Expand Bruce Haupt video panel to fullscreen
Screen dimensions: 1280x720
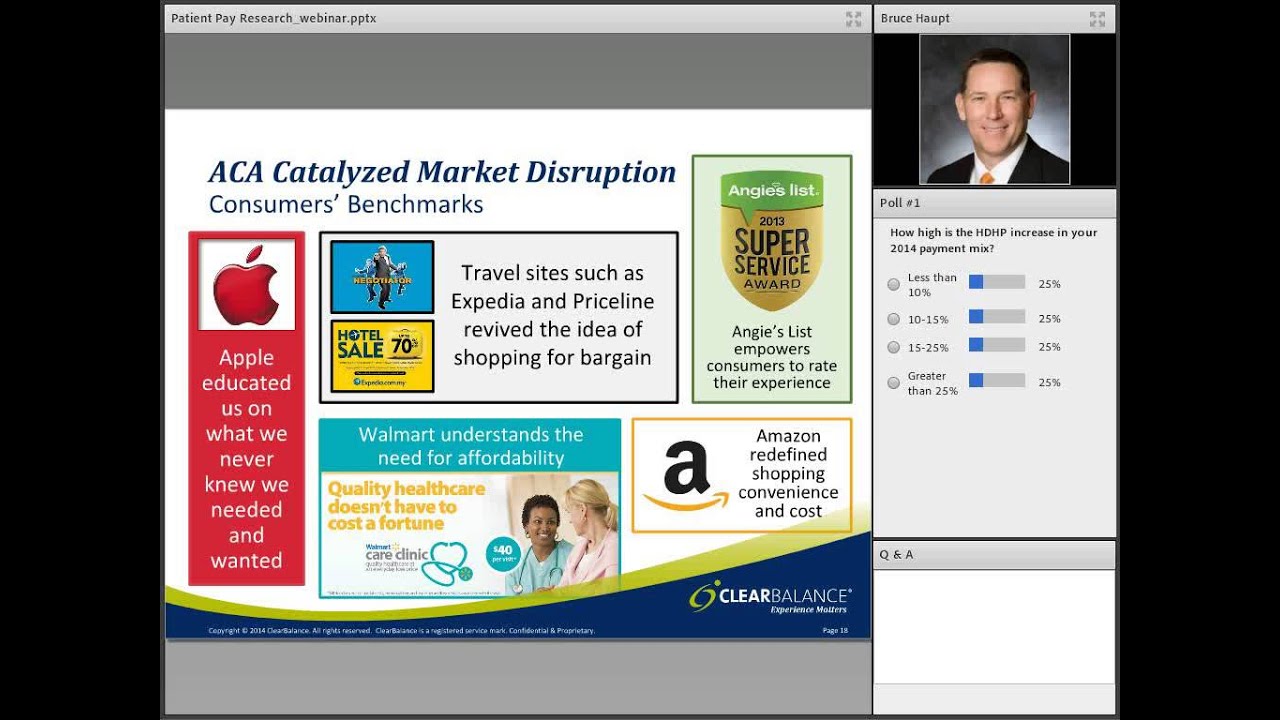point(1097,19)
